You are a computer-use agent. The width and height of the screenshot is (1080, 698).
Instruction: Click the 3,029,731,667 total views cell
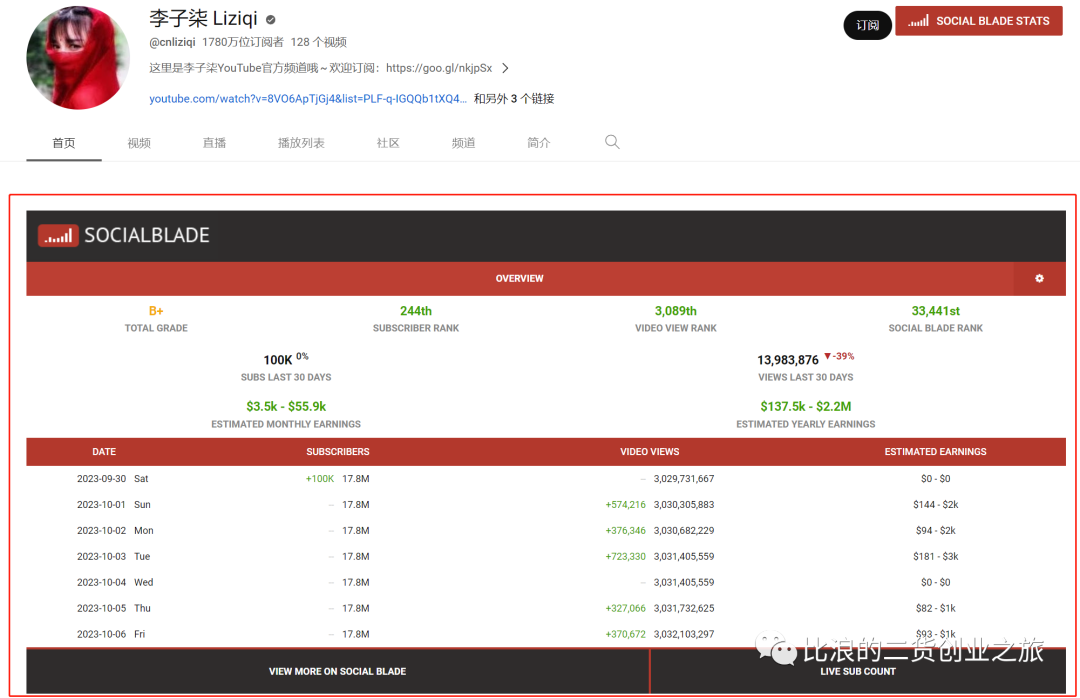click(x=684, y=479)
